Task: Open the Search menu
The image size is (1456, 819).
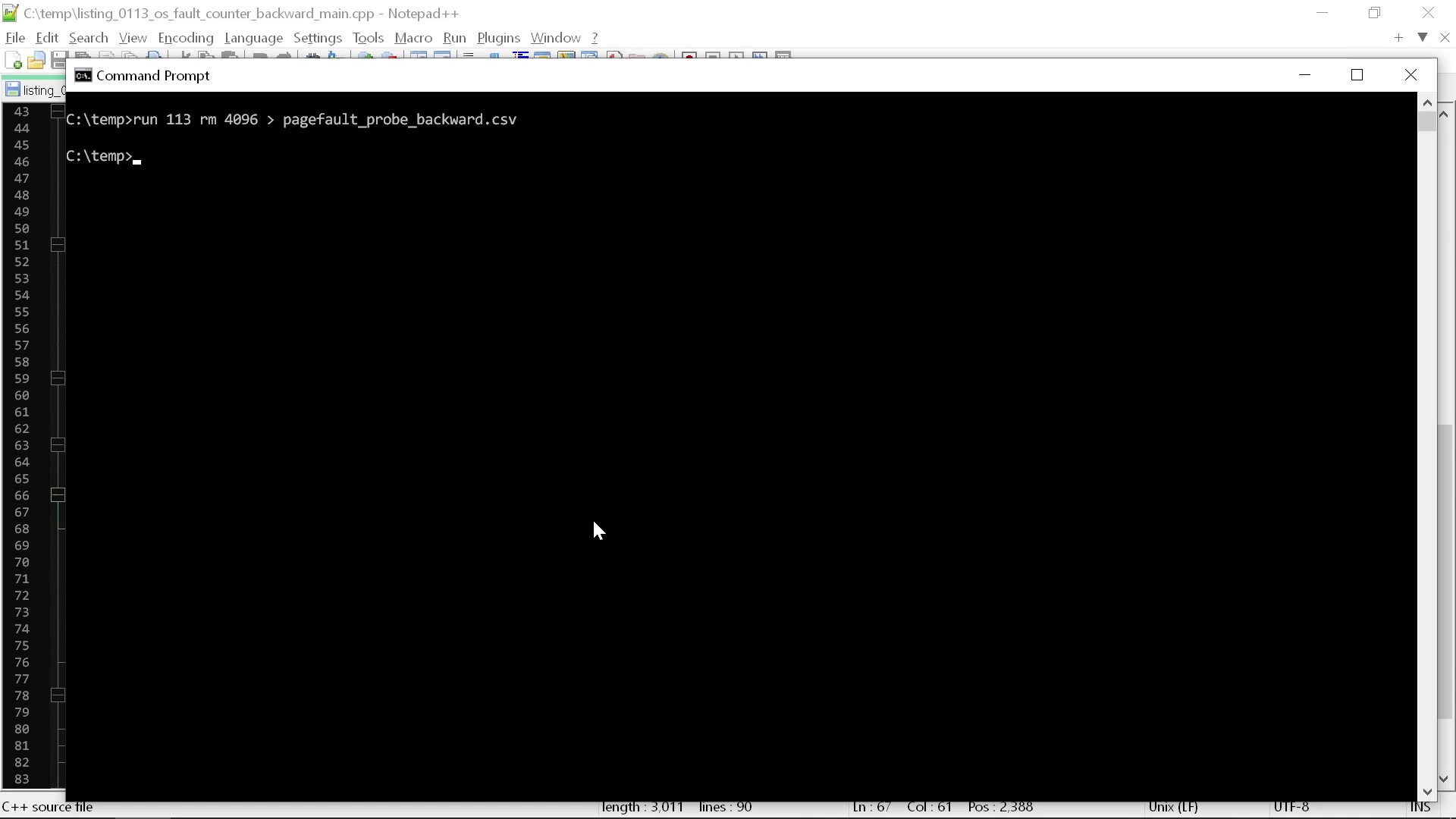Action: (88, 37)
